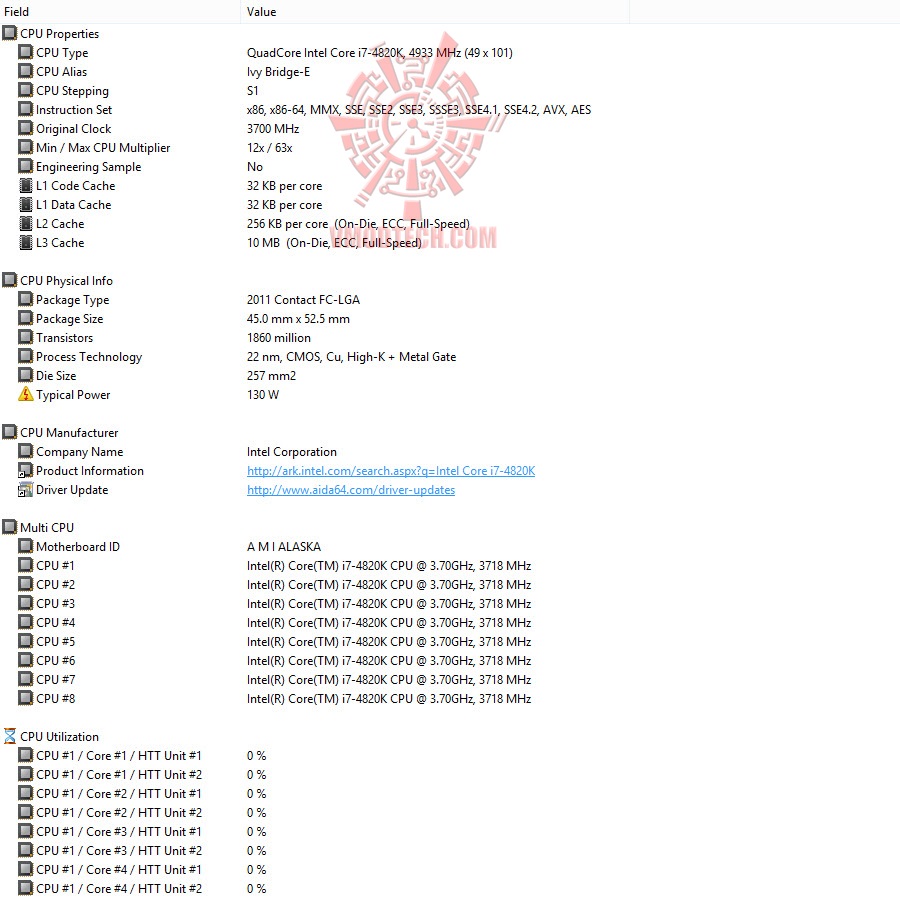Click the CPU Physical Info section icon
The image size is (900, 911).
tap(10, 281)
